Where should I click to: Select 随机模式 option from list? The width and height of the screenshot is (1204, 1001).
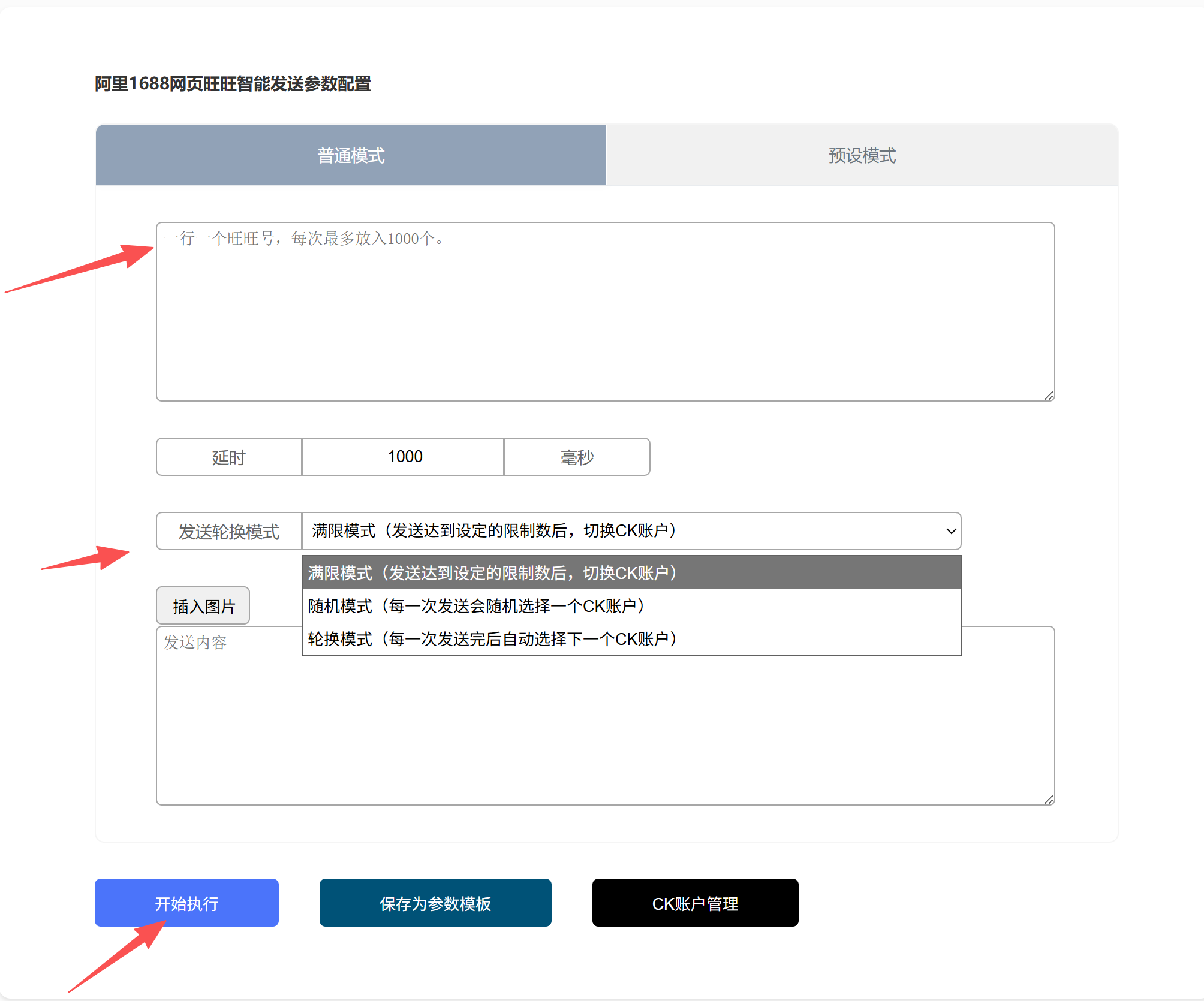(x=631, y=606)
